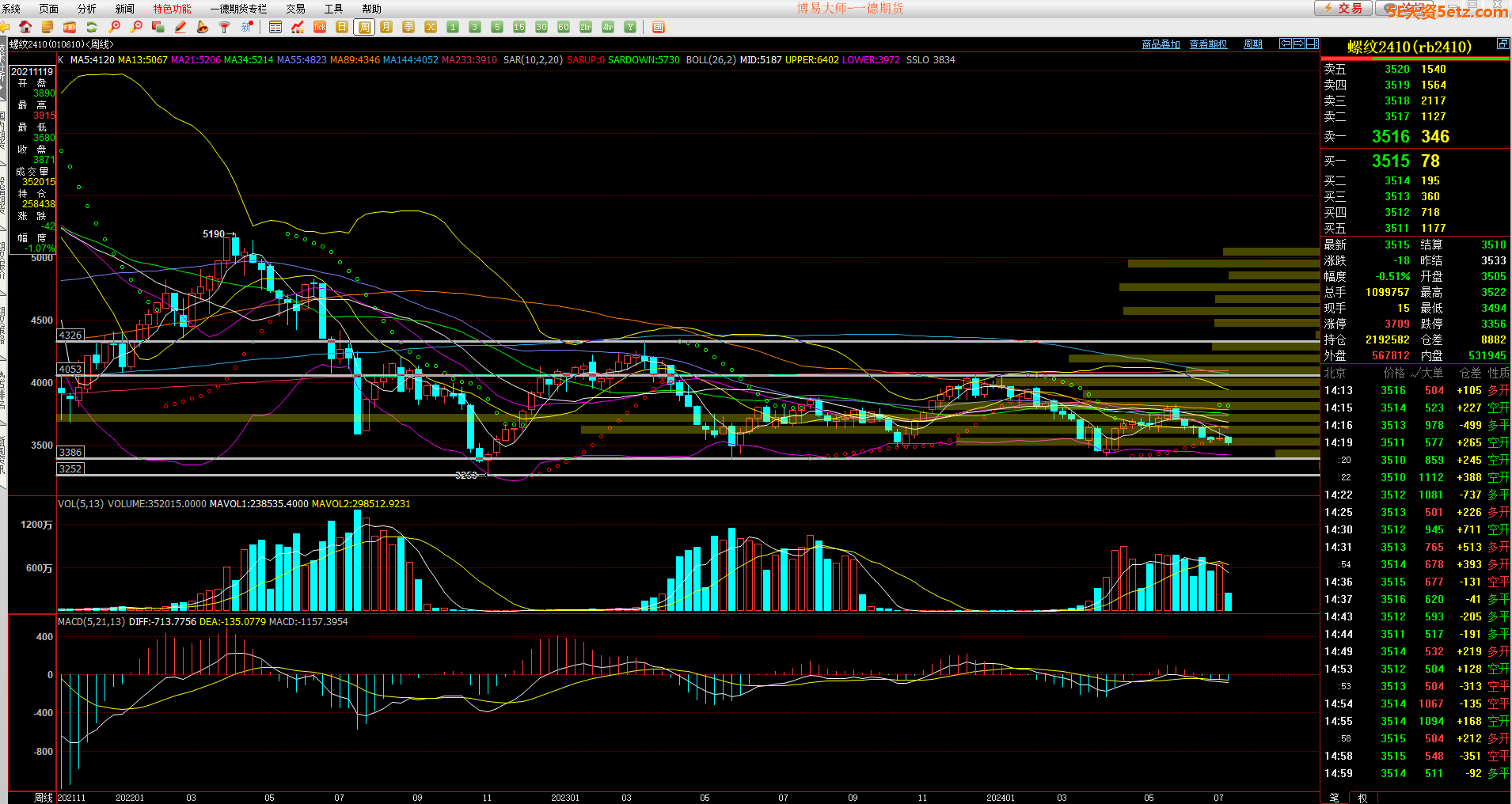Toggle the side quote panel icon
This screenshot has width=1512, height=804.
coord(1313,44)
